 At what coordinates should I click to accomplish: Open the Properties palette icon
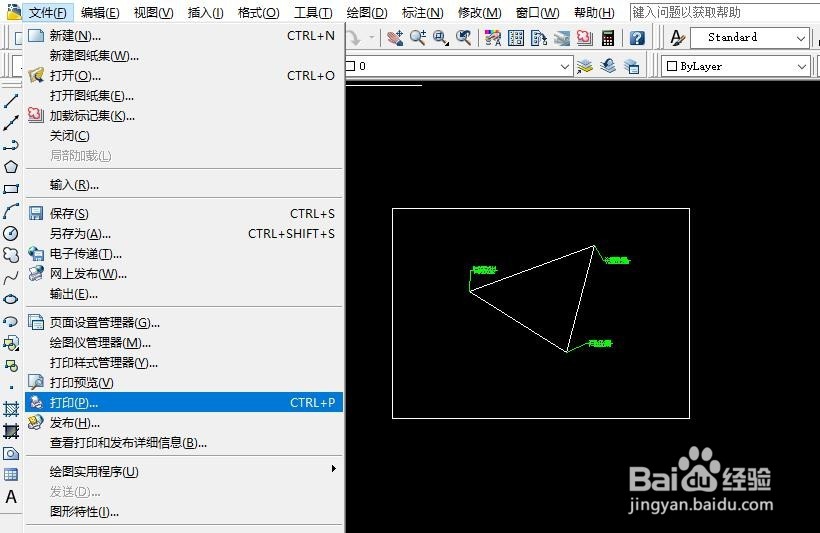pos(493,38)
